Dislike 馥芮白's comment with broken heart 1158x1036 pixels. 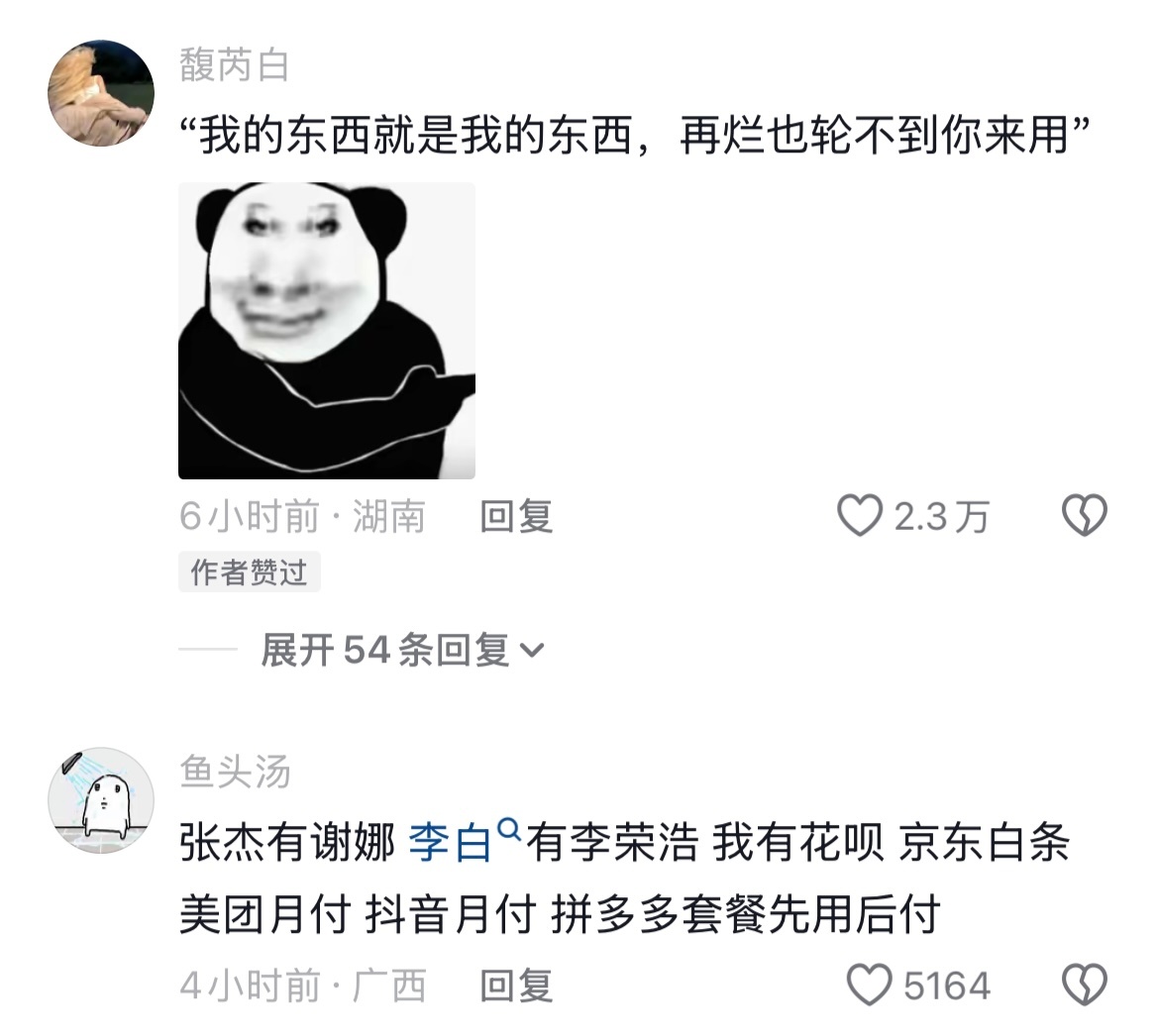point(1084,515)
